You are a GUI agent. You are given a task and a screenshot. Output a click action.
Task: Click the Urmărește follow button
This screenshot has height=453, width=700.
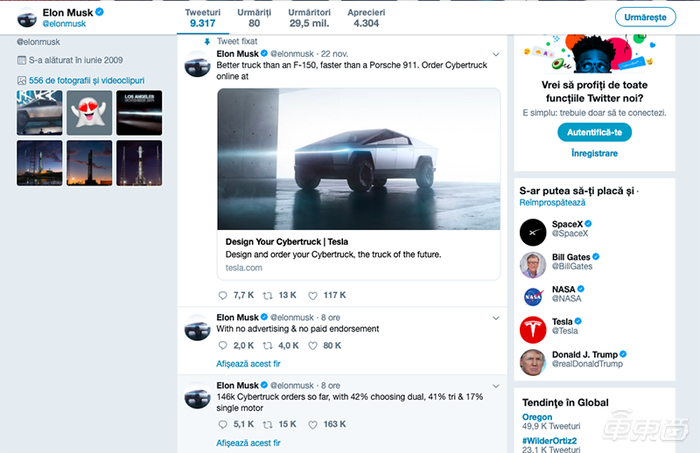tap(645, 17)
